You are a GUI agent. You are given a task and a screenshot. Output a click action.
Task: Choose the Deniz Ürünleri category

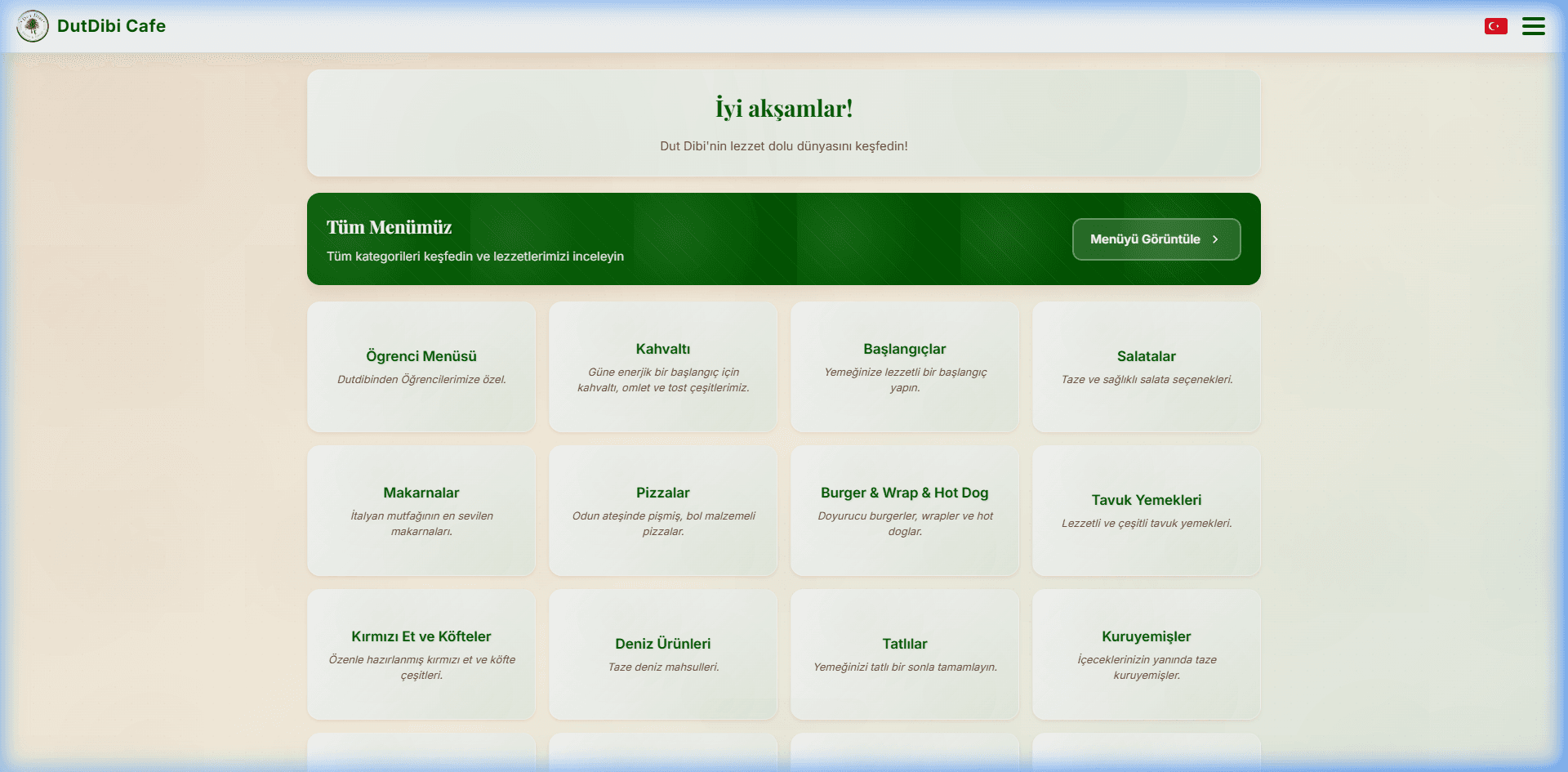pos(663,654)
